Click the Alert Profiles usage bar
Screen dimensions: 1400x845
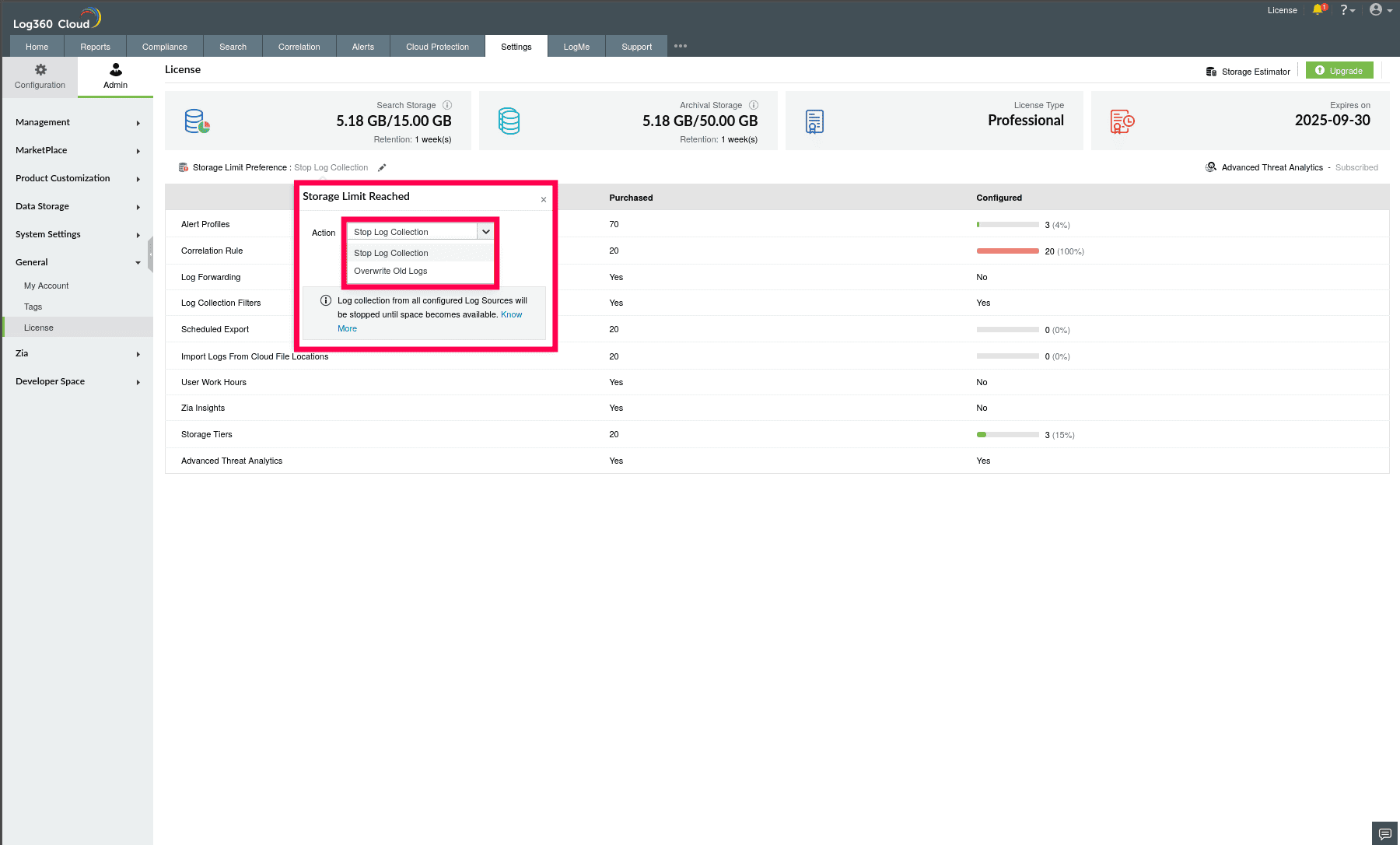(x=1008, y=225)
